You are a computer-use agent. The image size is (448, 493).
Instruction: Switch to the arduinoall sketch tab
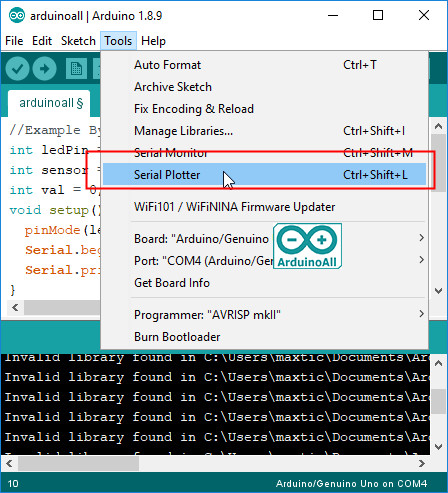(x=49, y=103)
